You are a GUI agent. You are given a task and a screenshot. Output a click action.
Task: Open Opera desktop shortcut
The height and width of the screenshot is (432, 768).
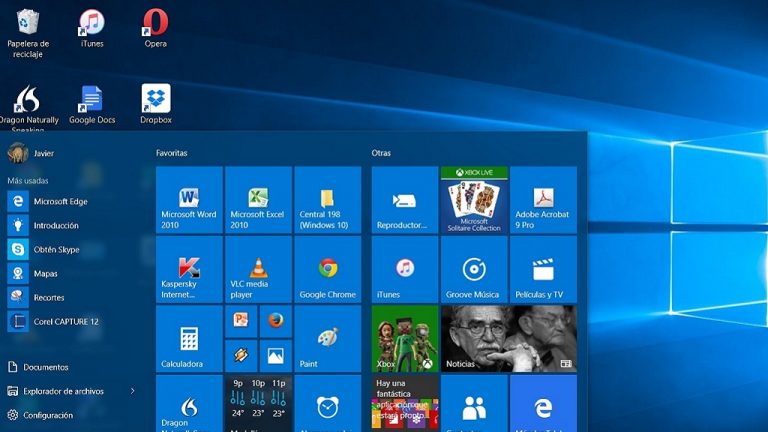coord(156,28)
